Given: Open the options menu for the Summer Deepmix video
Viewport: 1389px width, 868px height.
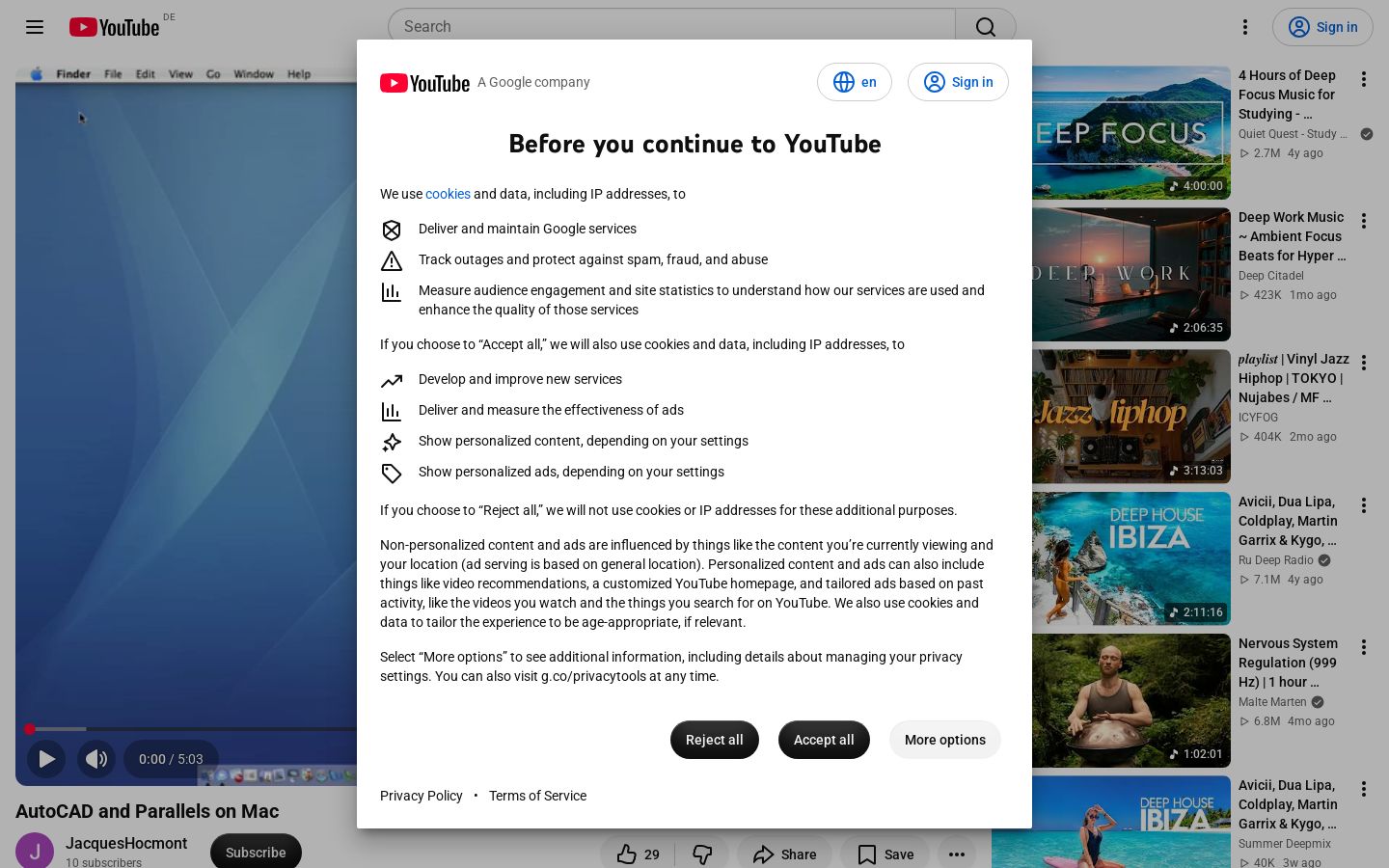Looking at the screenshot, I should point(1364,789).
